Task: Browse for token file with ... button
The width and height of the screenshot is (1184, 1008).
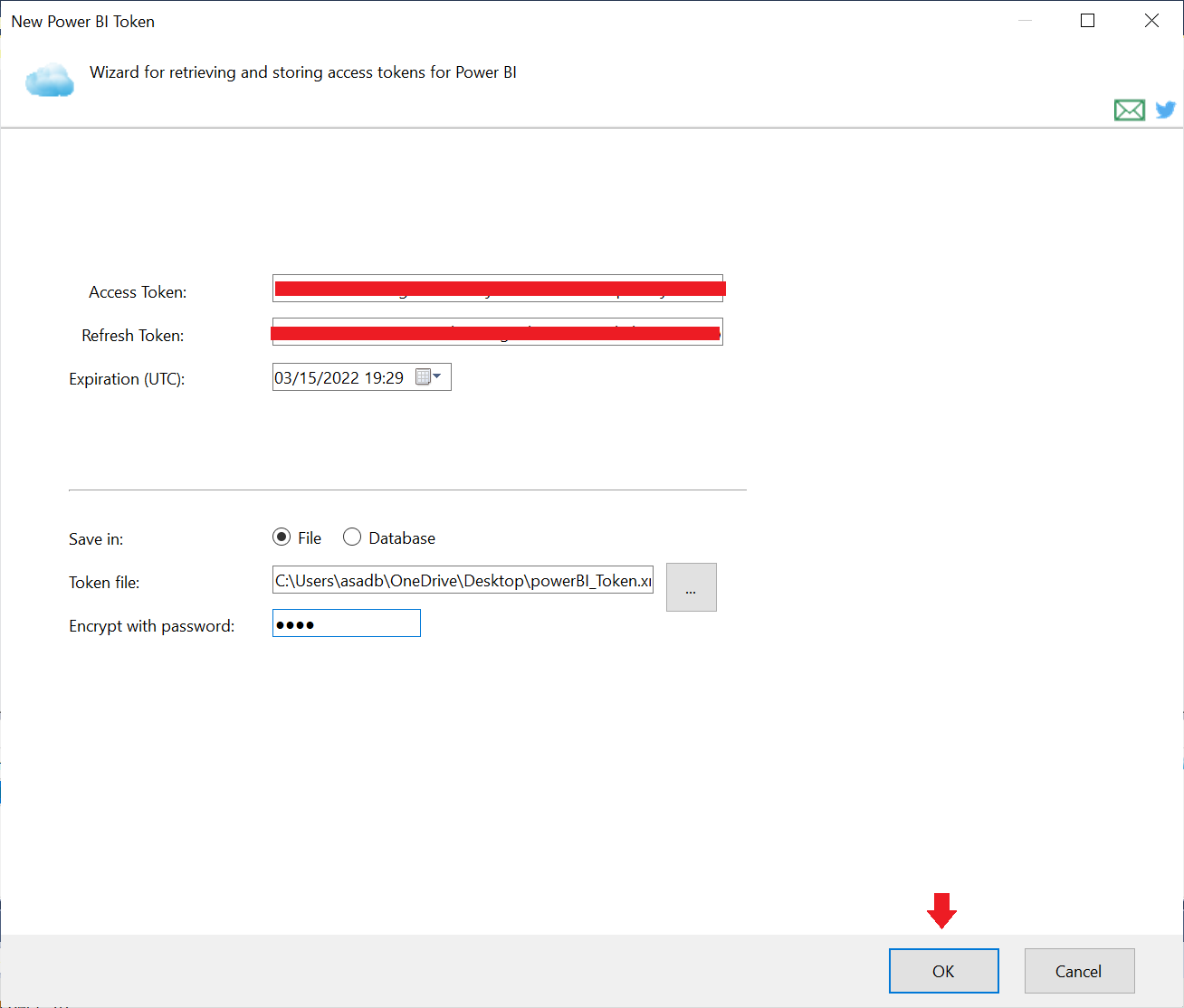Action: coord(692,587)
